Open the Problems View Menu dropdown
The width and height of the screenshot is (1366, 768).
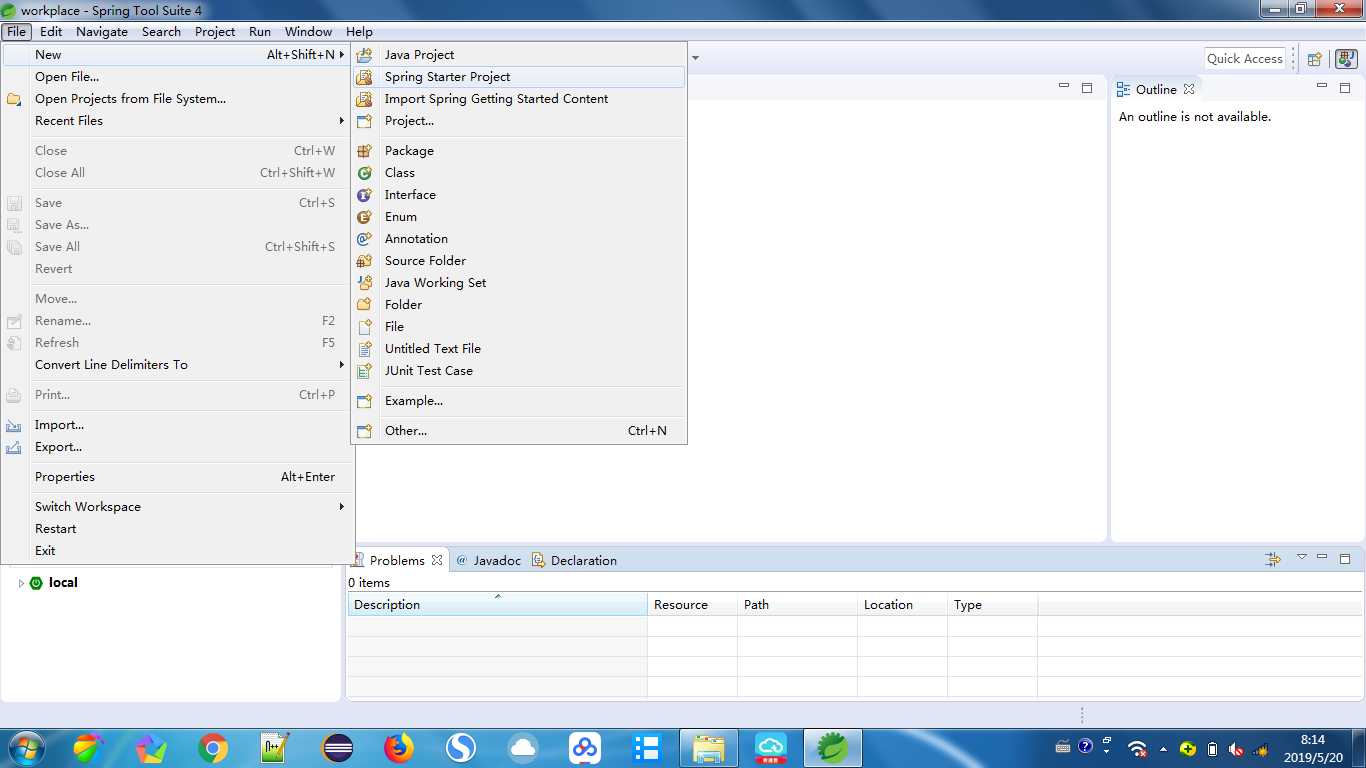1302,557
